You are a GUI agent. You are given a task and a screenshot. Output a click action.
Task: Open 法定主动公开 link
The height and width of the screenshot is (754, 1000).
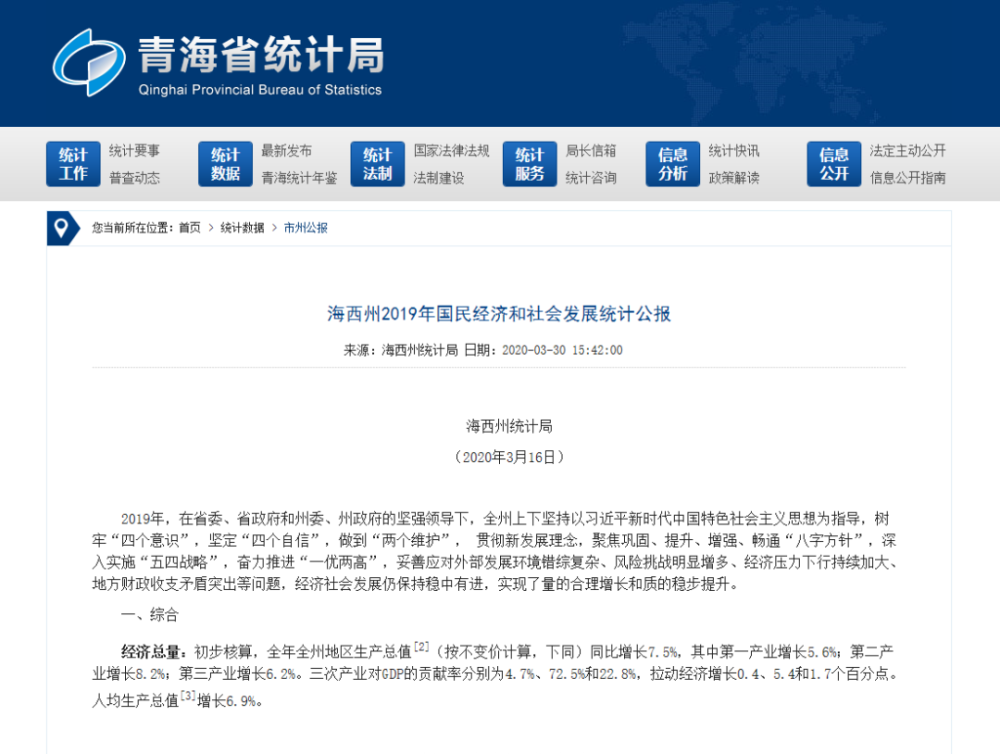coord(908,151)
